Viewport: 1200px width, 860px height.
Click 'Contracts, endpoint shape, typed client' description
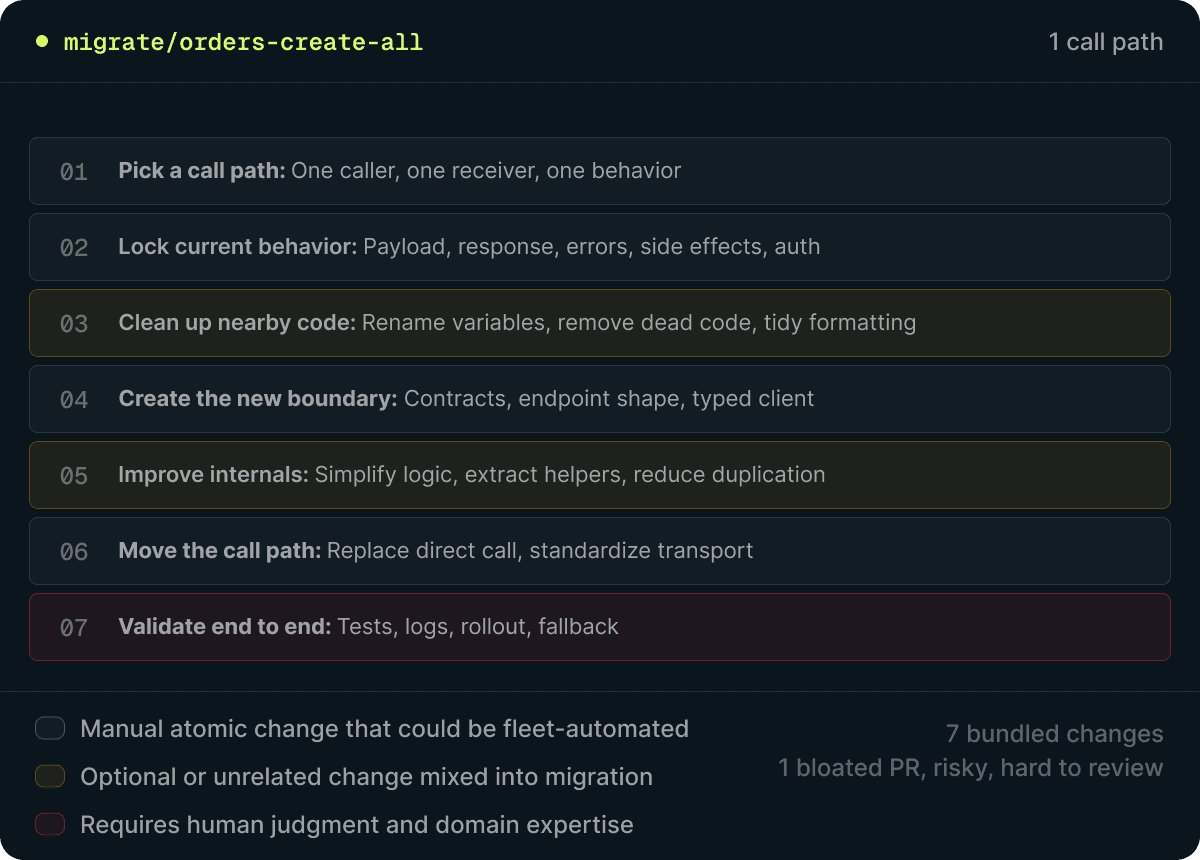pos(609,399)
